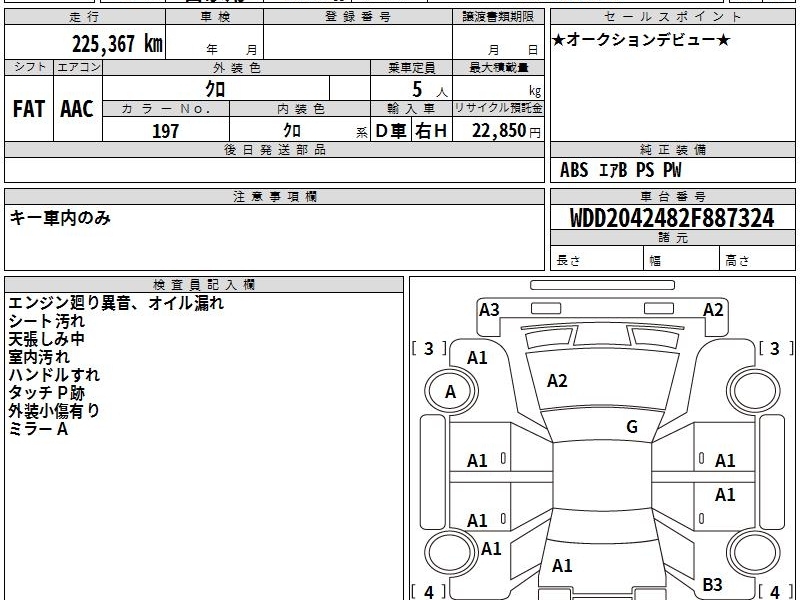Select the シフト header cell
The image size is (800, 600).
coord(29,67)
